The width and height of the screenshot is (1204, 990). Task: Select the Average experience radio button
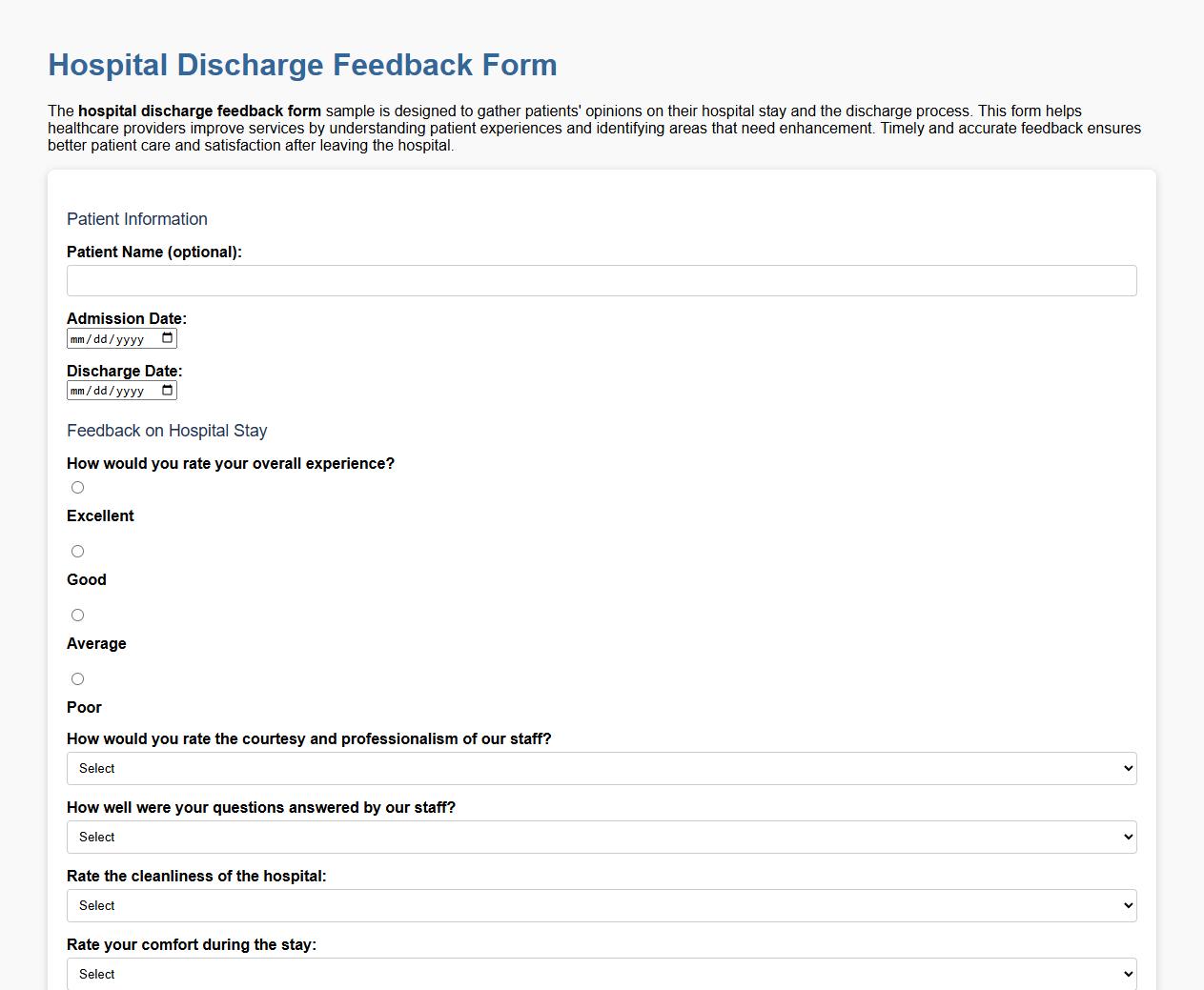click(77, 615)
